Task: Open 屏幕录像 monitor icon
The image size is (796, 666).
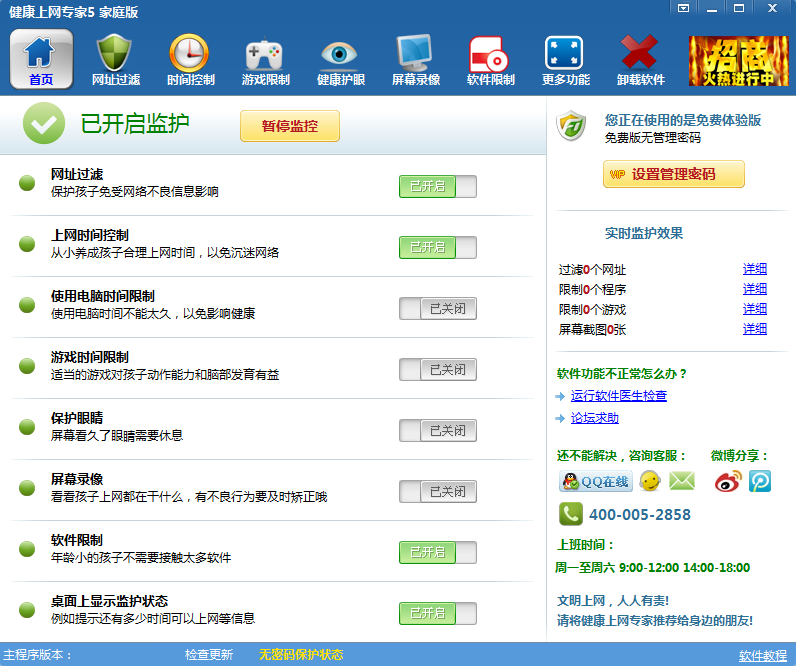Action: (416, 59)
